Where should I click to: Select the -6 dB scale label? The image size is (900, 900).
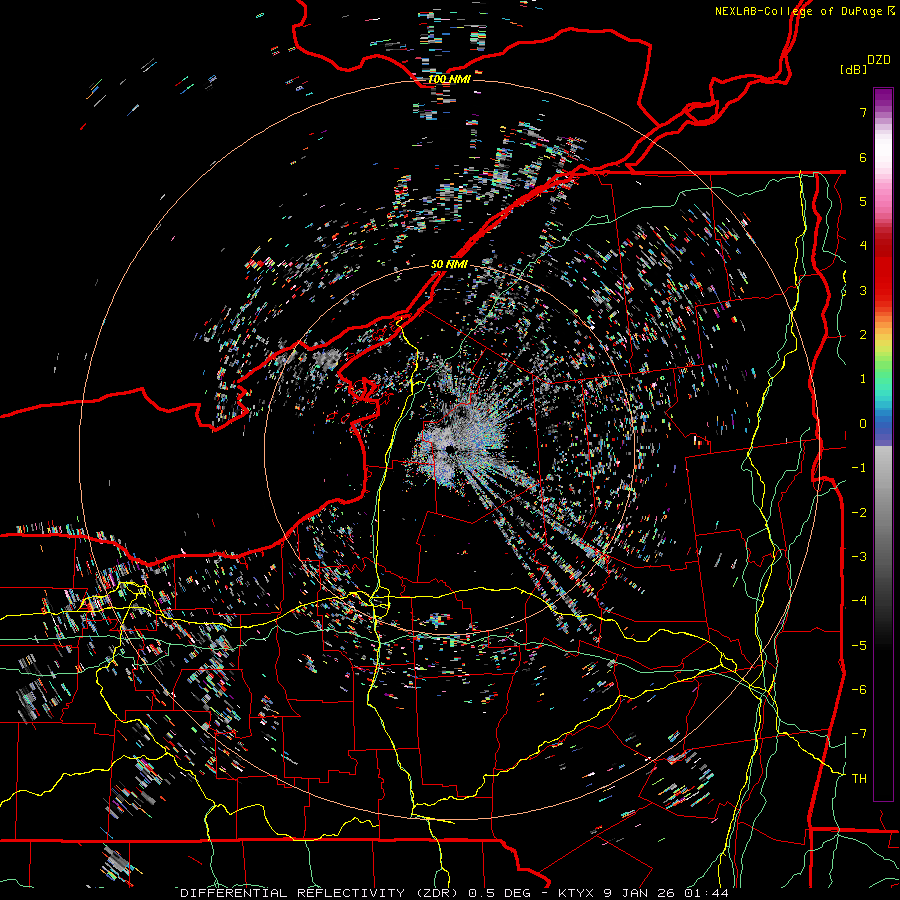click(x=859, y=689)
